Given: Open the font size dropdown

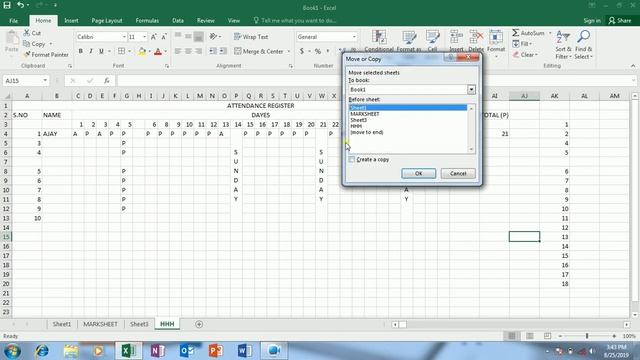Looking at the screenshot, I should point(144,37).
